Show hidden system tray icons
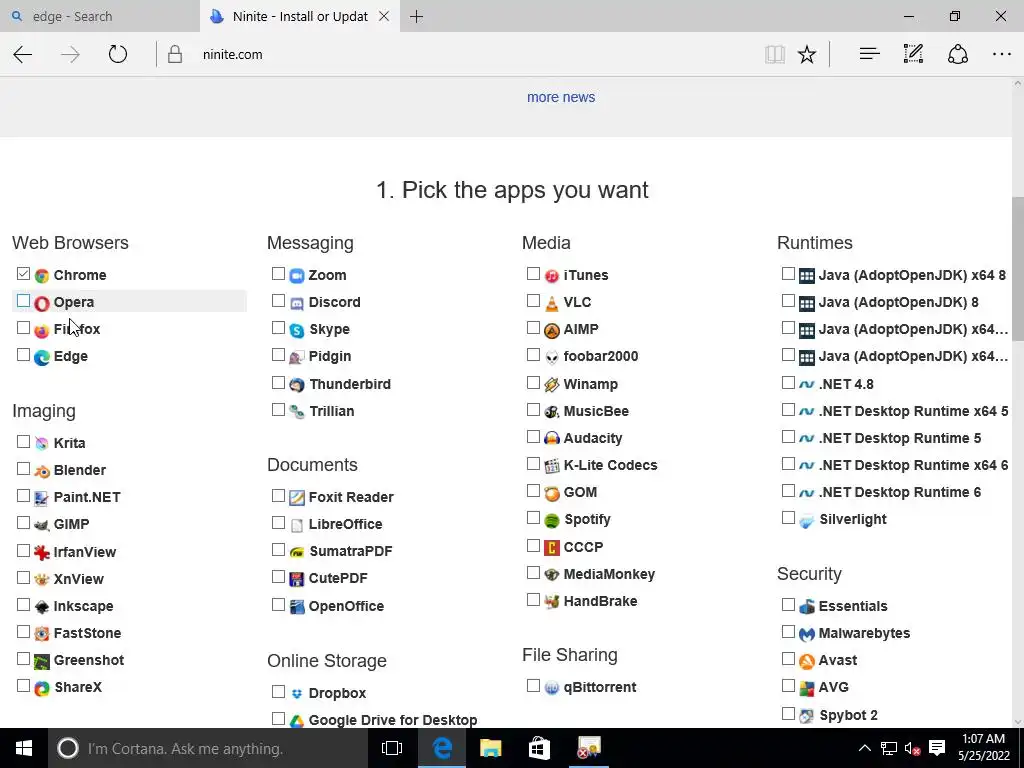 pos(864,748)
